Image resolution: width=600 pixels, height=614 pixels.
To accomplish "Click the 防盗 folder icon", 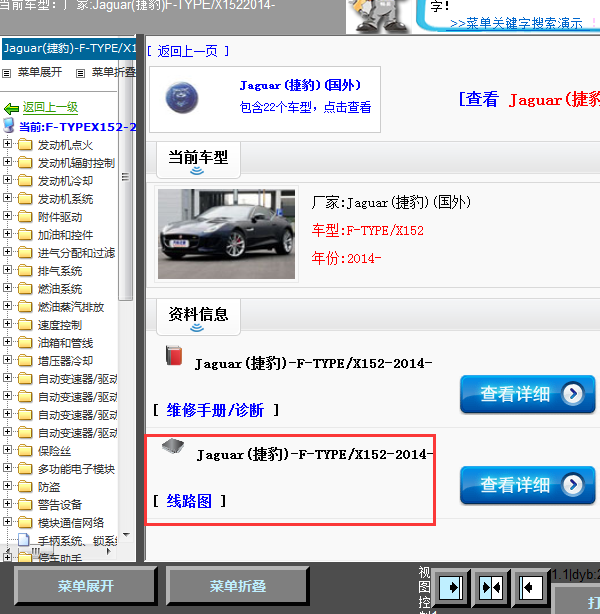I will (x=25, y=487).
